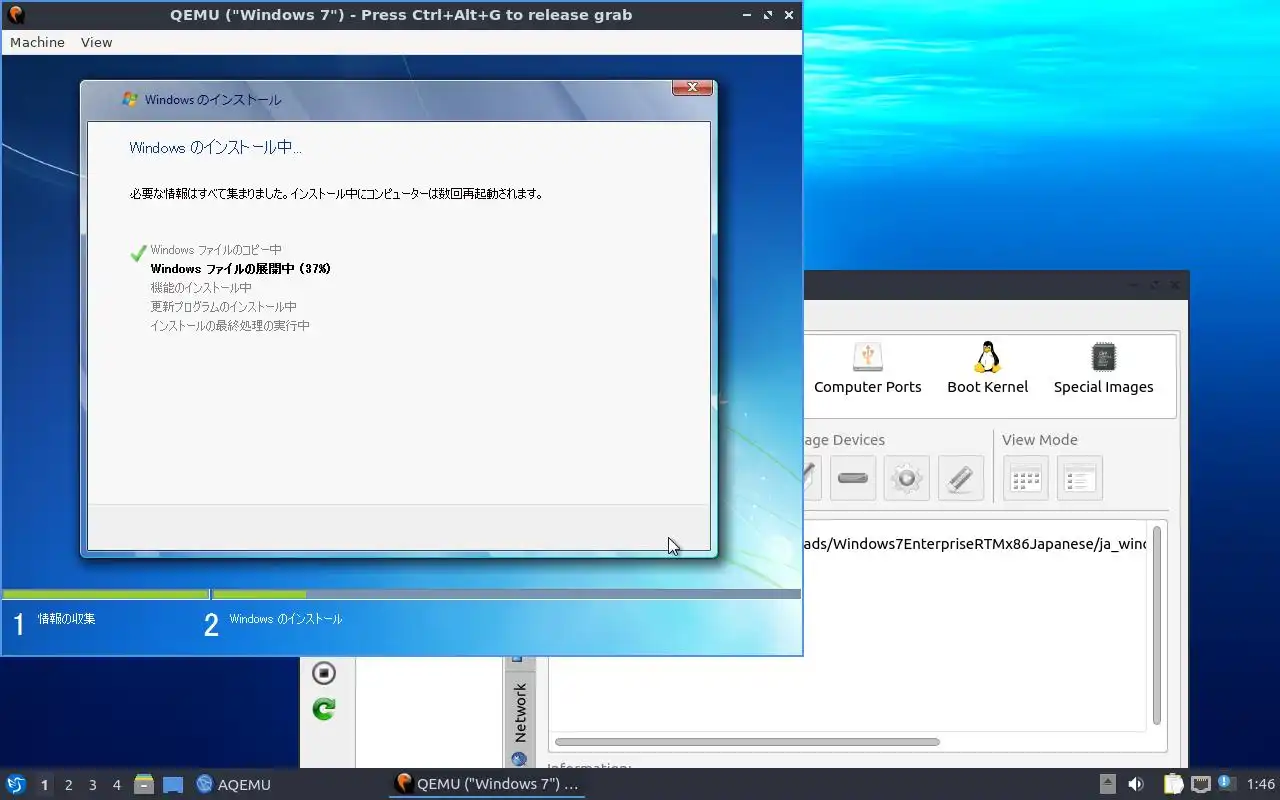Switch to QEMU Windows 7 taskbar entry

point(487,784)
